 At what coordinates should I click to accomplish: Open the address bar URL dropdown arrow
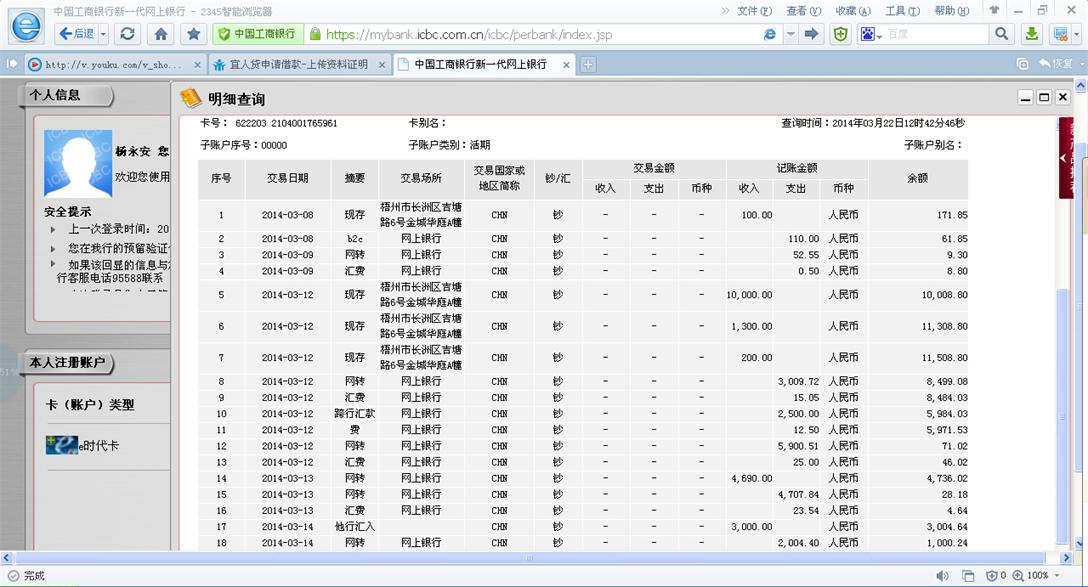coord(791,34)
